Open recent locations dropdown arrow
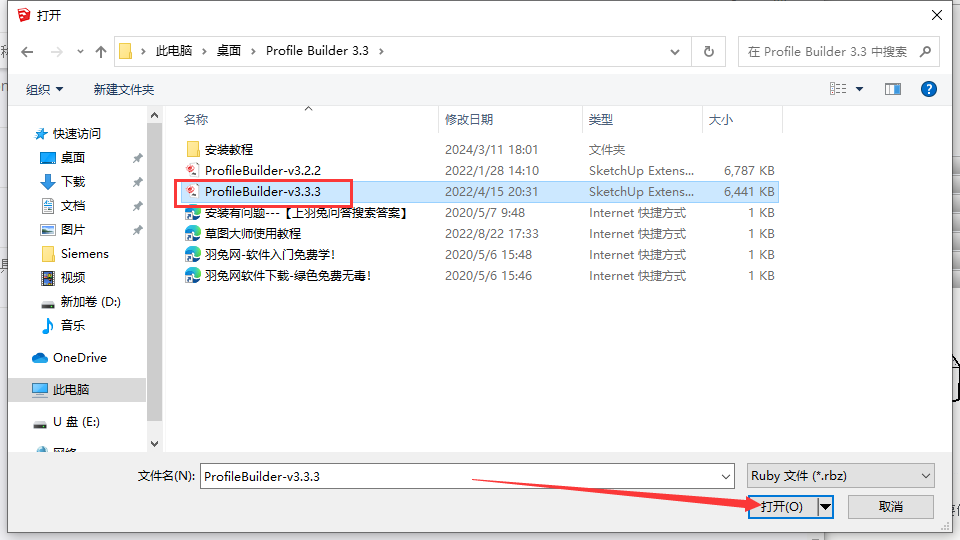This screenshot has width=960, height=540. pyautogui.click(x=80, y=52)
